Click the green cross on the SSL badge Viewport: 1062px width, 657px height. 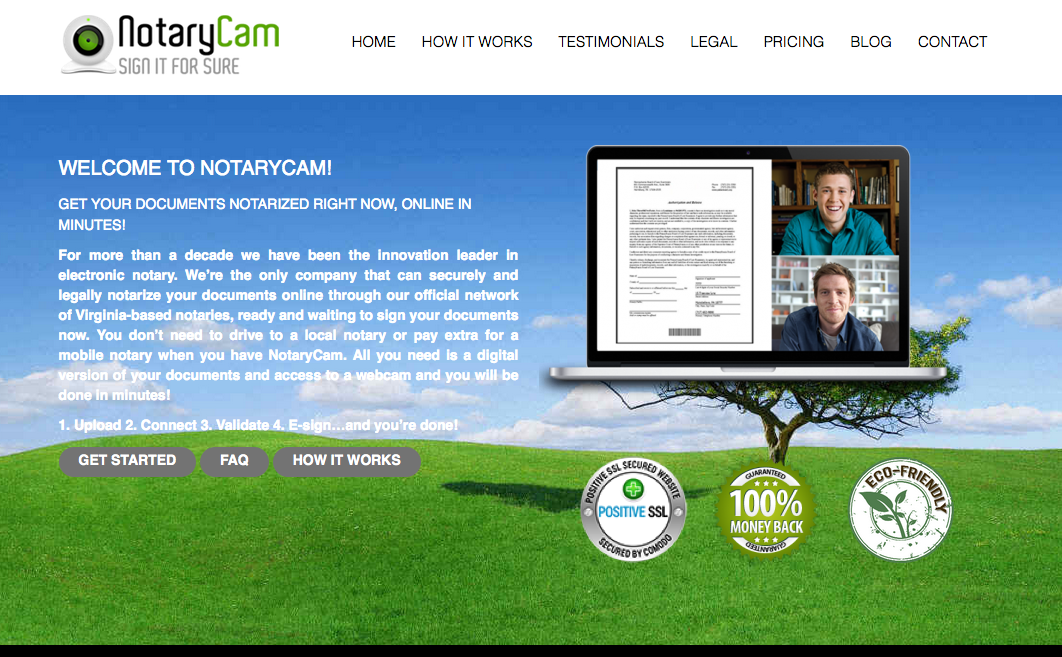point(634,490)
